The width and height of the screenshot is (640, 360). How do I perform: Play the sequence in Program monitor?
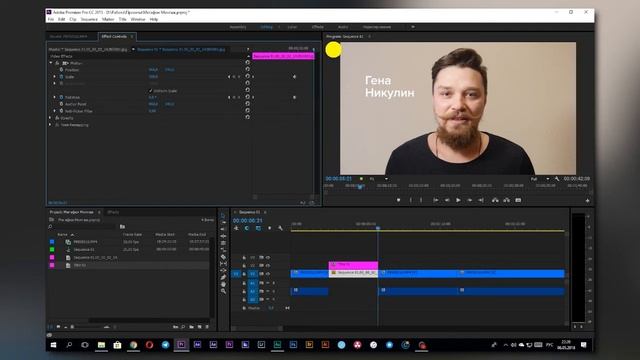pyautogui.click(x=458, y=200)
